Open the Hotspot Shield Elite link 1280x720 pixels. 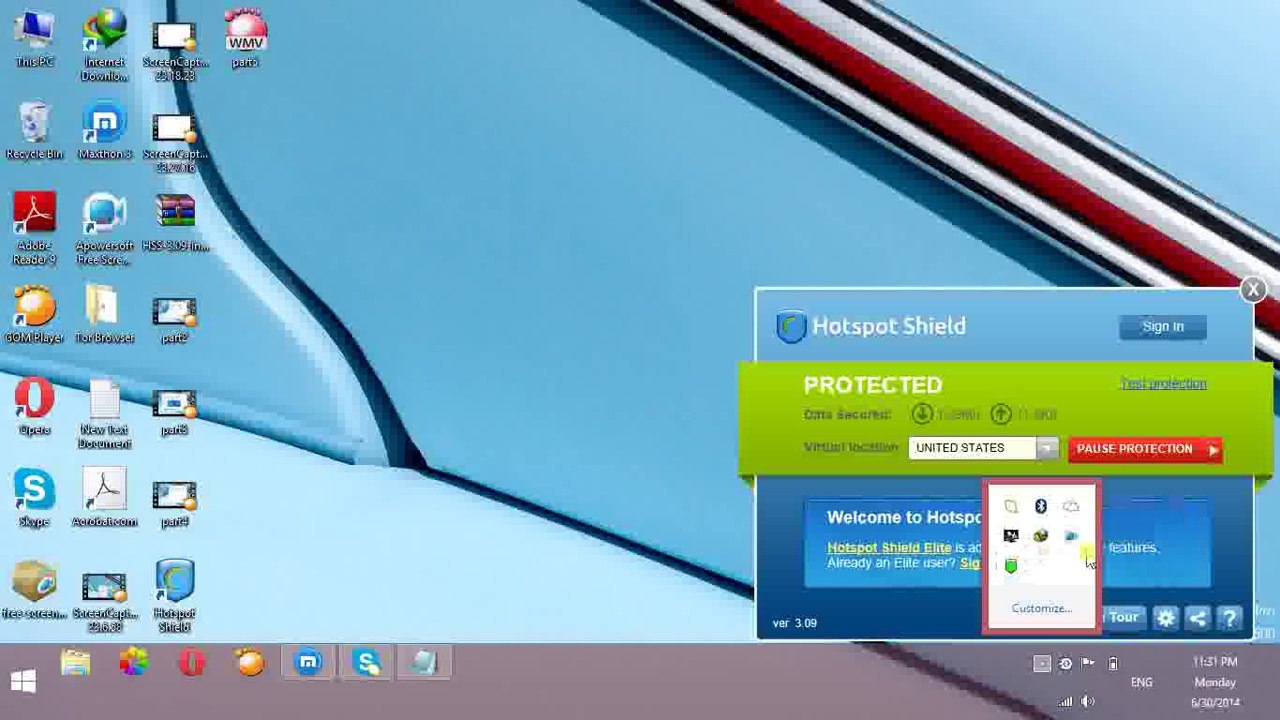(x=889, y=547)
